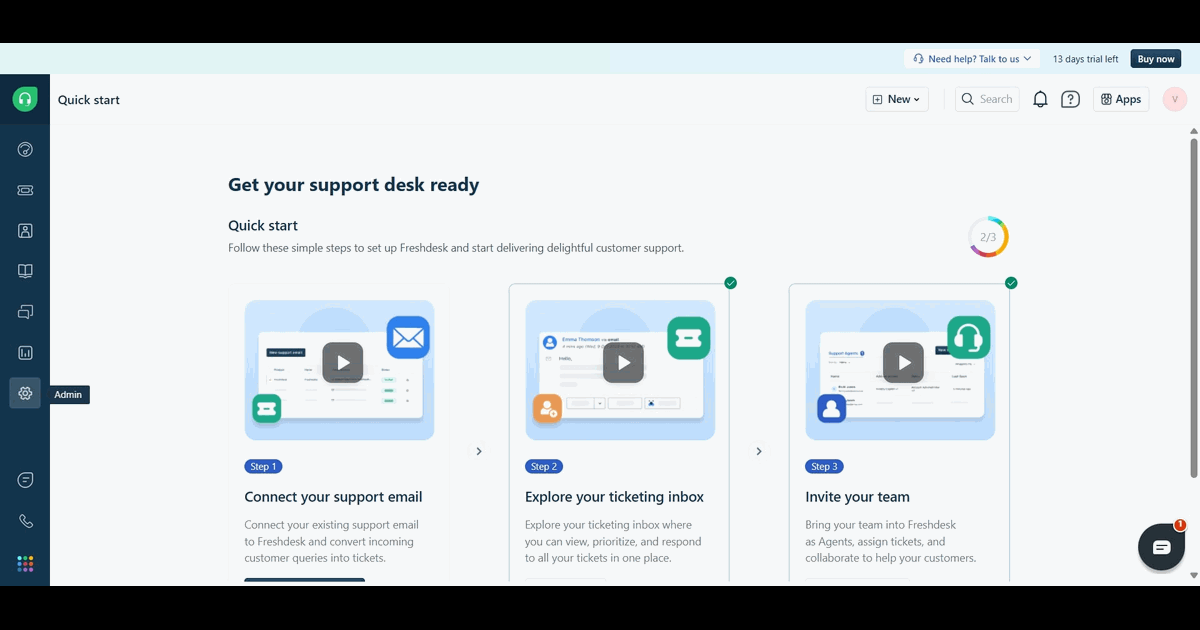Open Forums chat icon in sidebar
Image resolution: width=1200 pixels, height=630 pixels.
pyautogui.click(x=25, y=312)
